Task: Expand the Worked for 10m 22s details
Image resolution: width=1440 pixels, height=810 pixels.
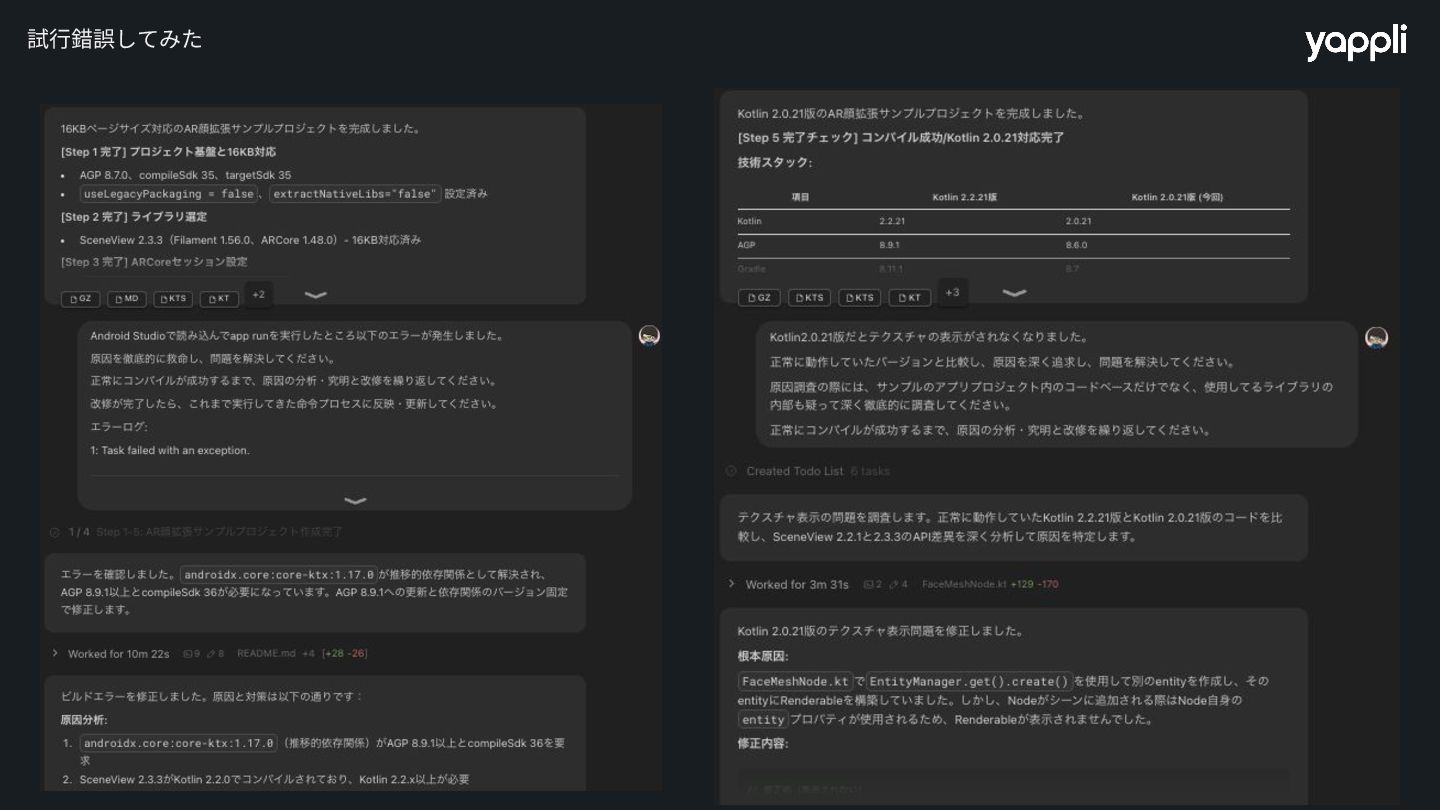Action: [110, 654]
